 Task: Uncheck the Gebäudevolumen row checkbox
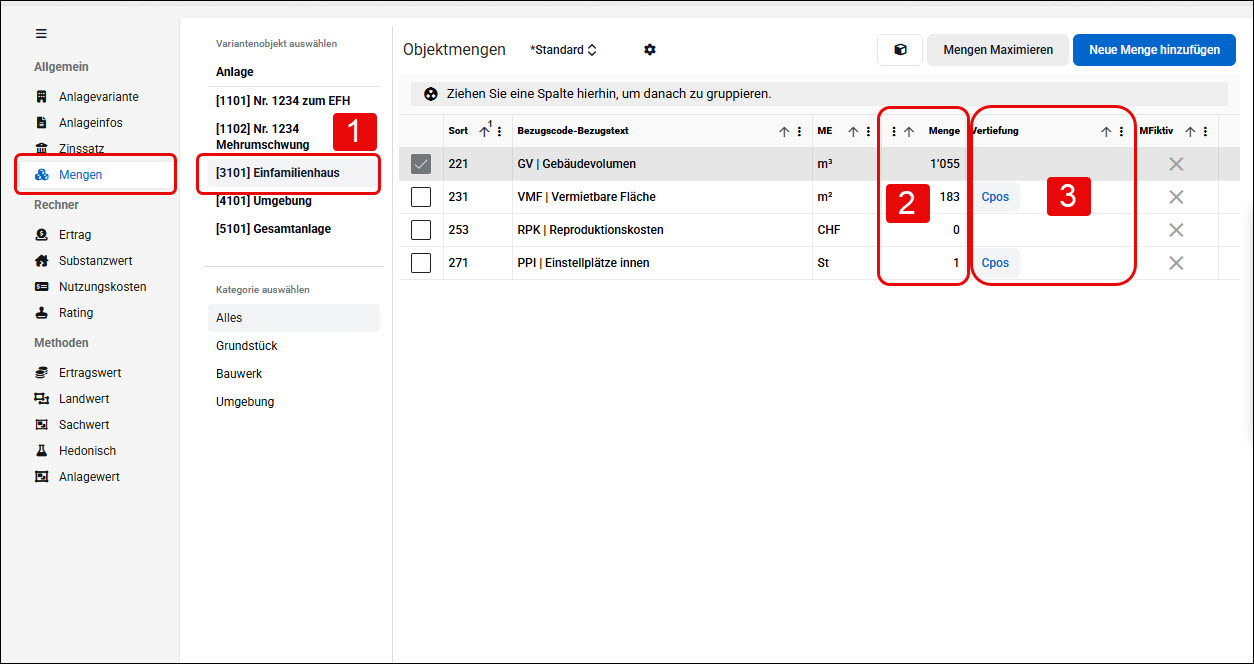click(x=421, y=164)
